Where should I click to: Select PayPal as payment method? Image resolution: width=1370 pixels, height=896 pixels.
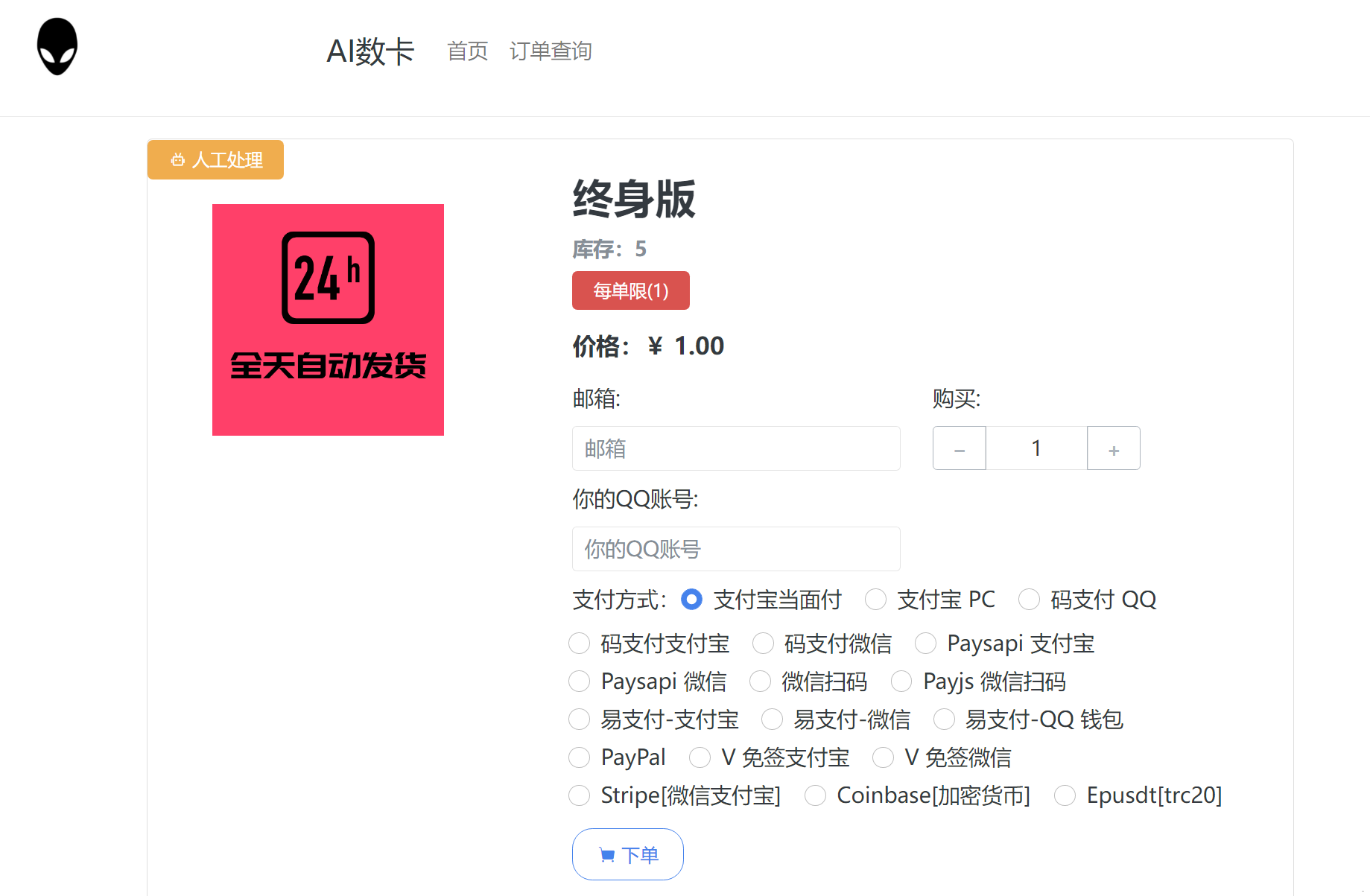(579, 757)
